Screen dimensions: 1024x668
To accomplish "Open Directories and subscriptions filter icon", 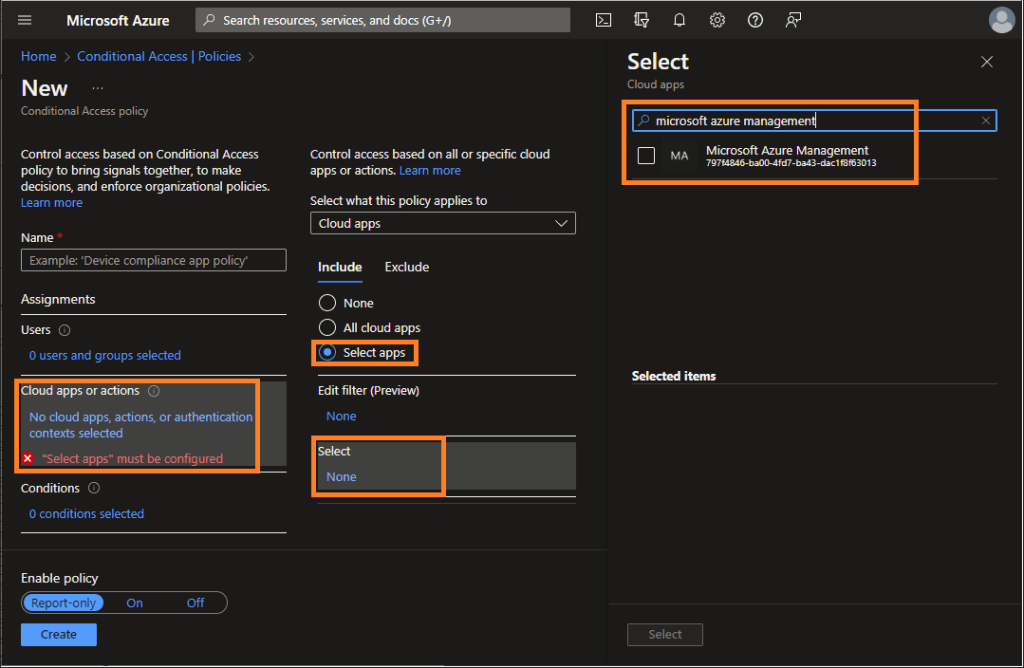I will (641, 20).
